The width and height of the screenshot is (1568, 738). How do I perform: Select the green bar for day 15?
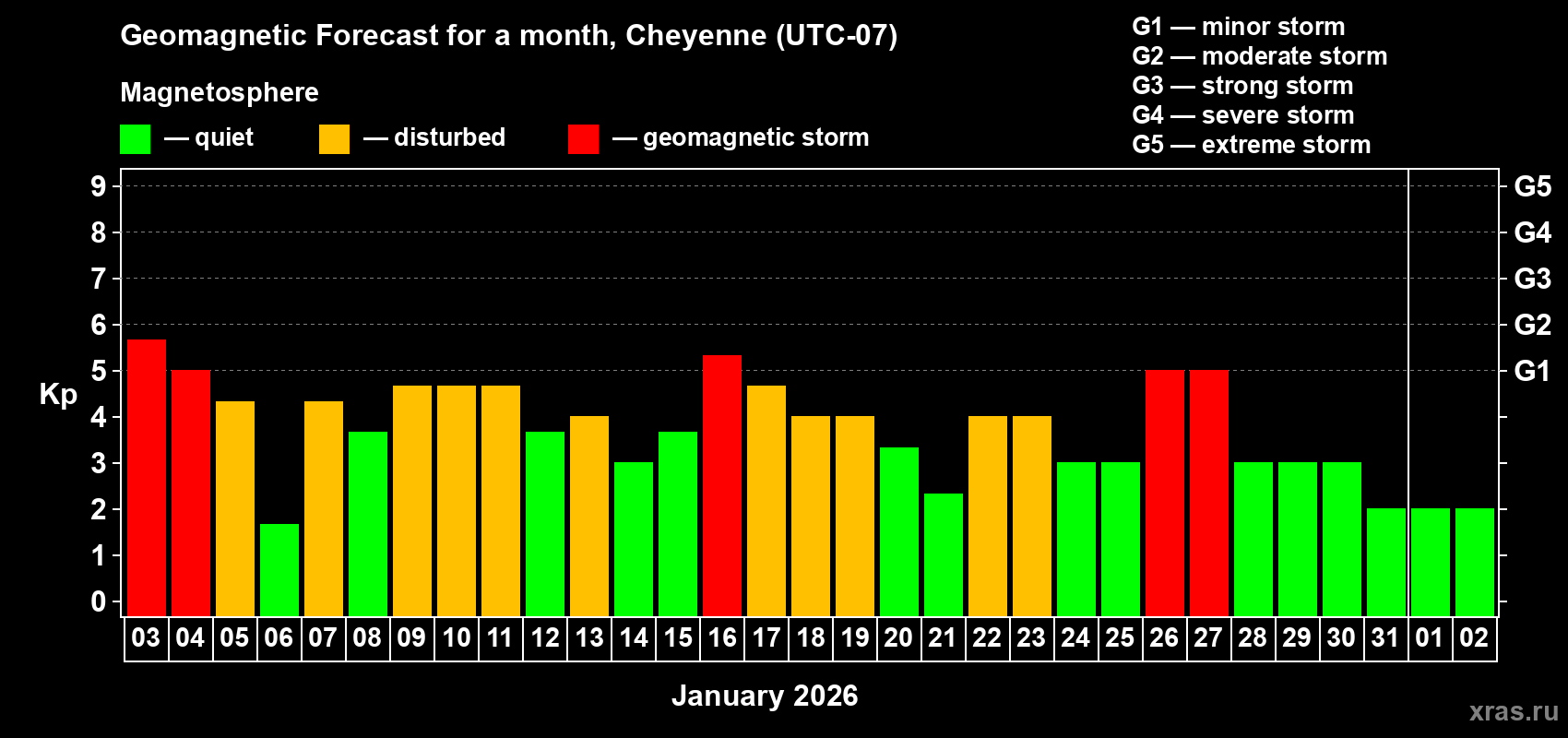pyautogui.click(x=678, y=524)
